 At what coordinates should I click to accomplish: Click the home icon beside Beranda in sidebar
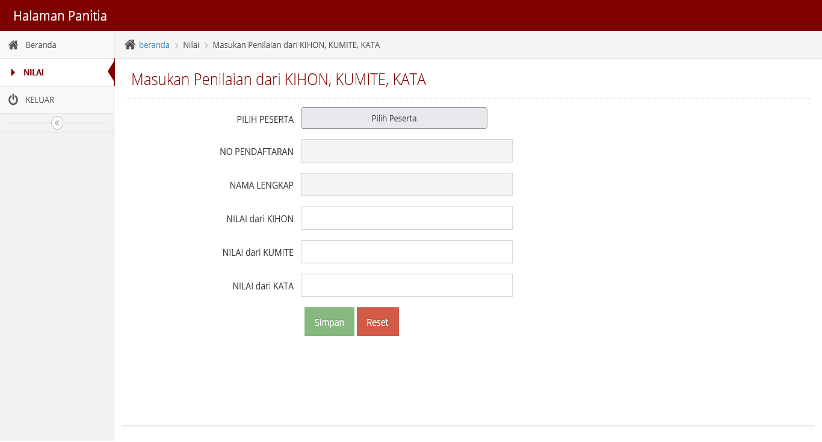coord(14,45)
